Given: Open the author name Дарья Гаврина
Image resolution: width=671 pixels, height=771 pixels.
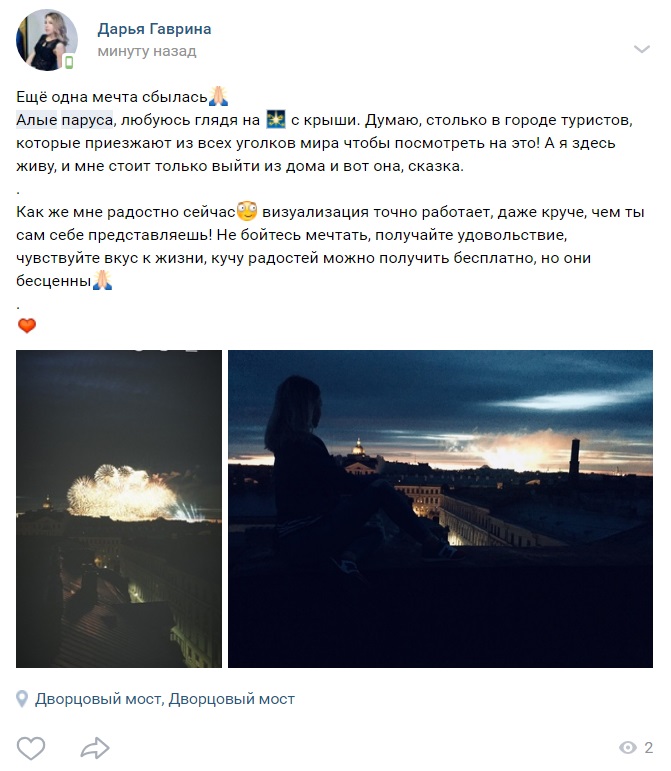Looking at the screenshot, I should pos(154,29).
